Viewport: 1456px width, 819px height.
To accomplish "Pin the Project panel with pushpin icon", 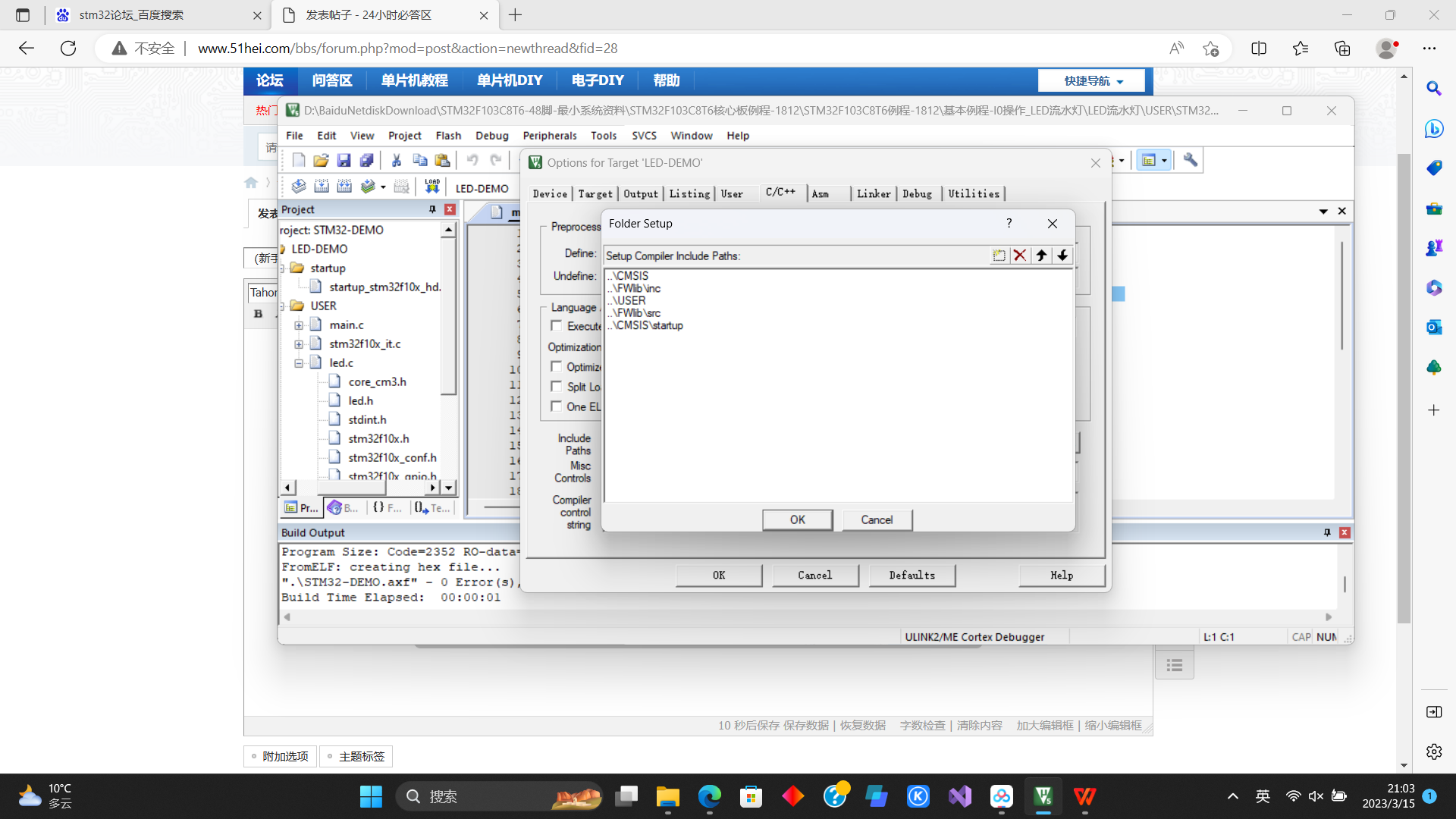I will coord(432,209).
